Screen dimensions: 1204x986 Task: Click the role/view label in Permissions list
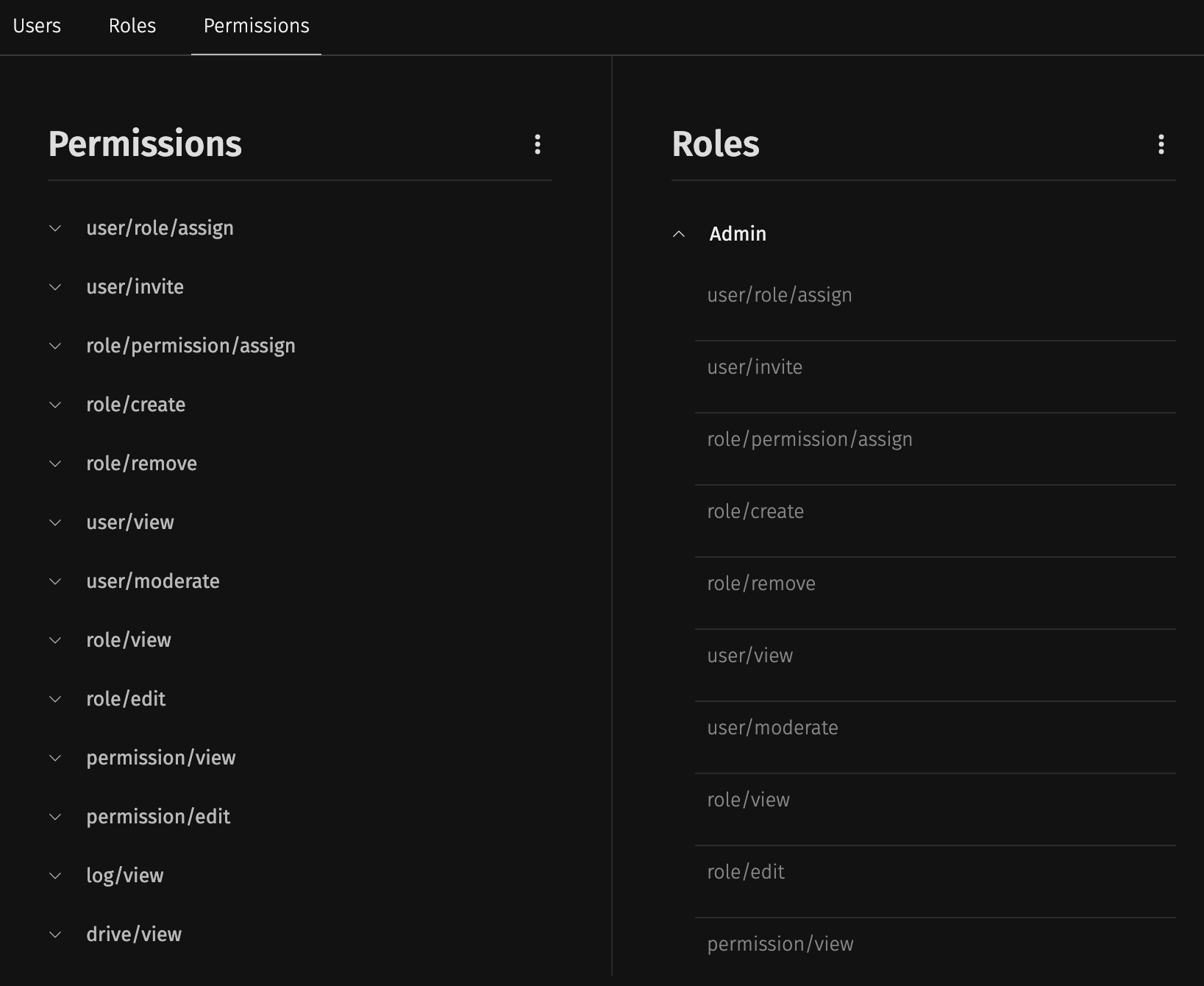tap(129, 640)
